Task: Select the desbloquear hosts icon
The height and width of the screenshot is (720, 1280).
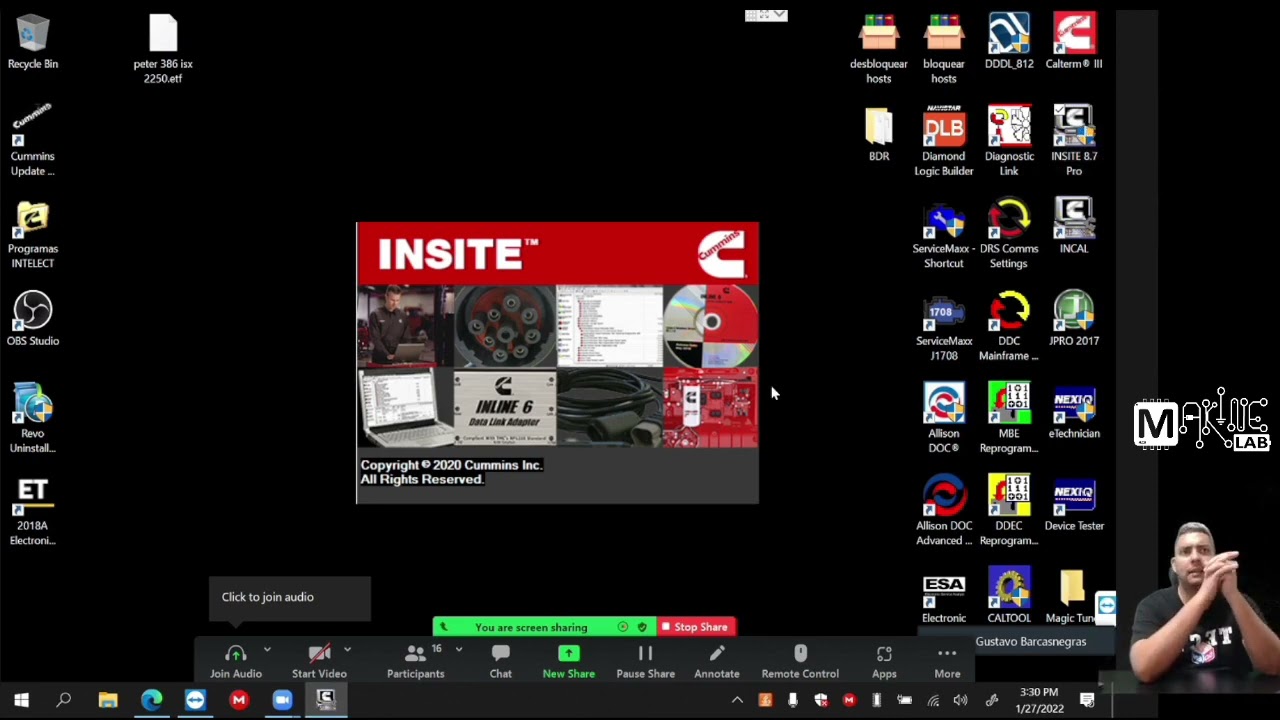Action: point(879,48)
